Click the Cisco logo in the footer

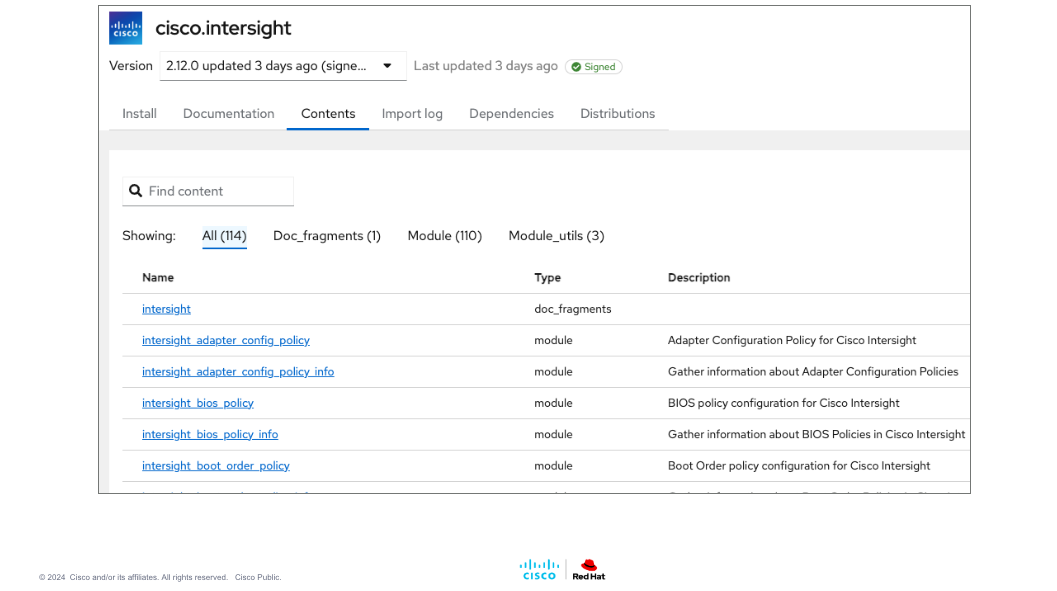click(539, 570)
